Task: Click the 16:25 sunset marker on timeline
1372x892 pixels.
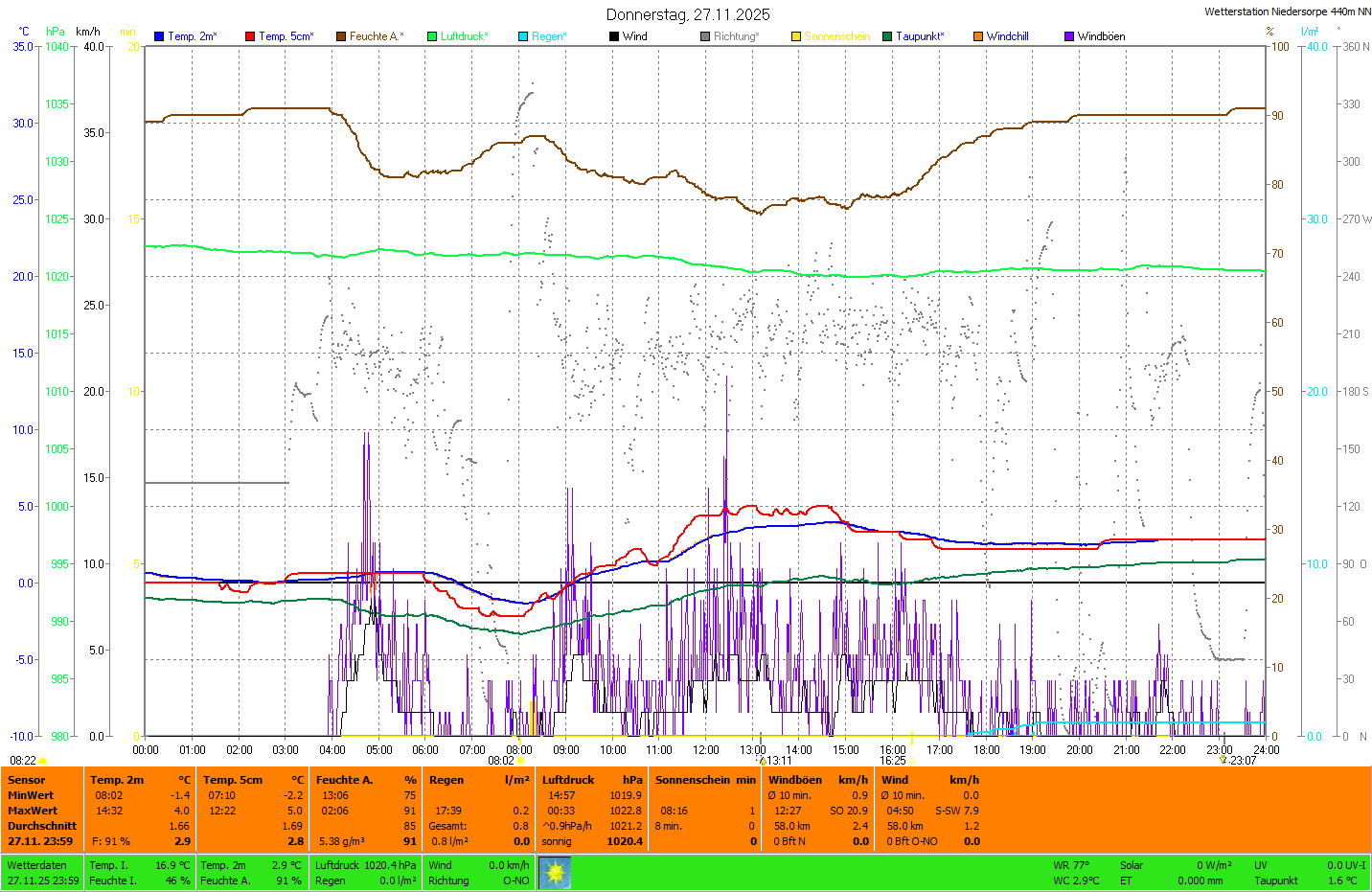Action: point(893,761)
